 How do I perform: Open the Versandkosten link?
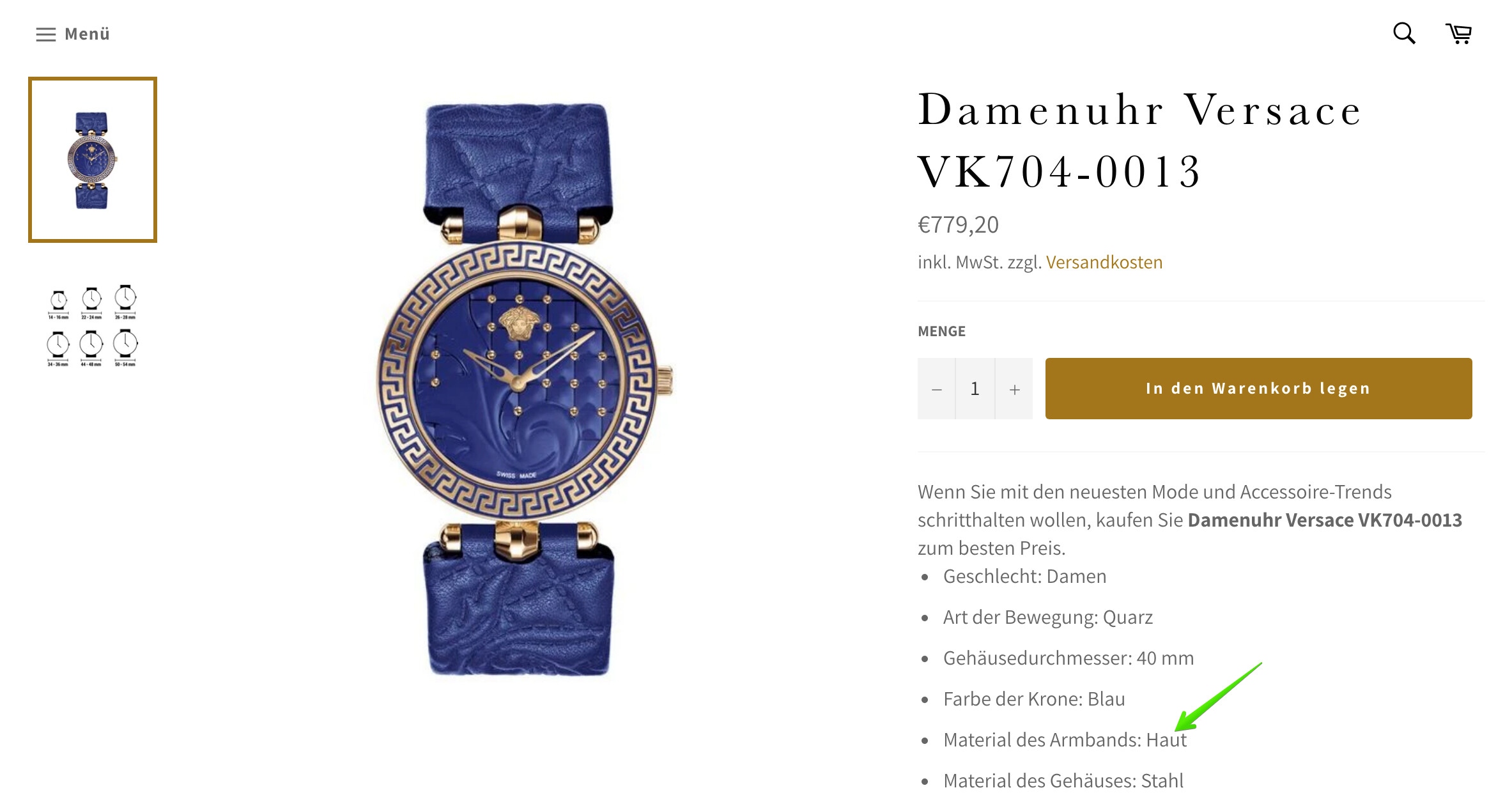point(1104,262)
